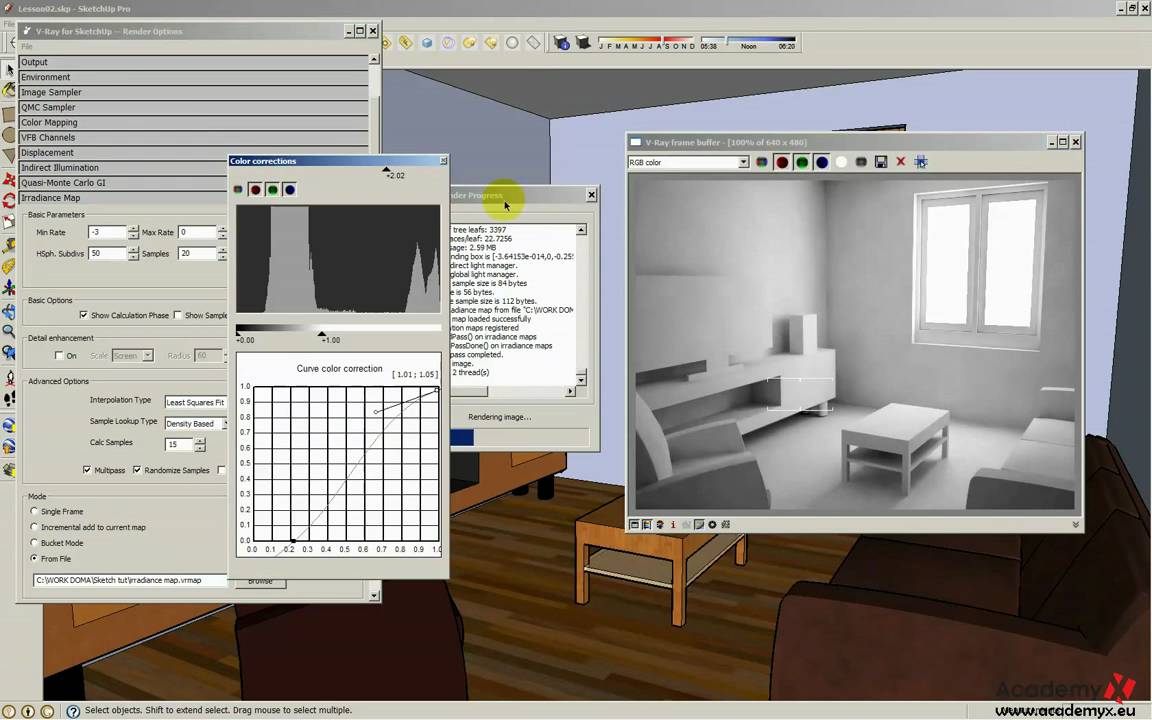Viewport: 1152px width, 720px height.
Task: Click the circled V icon in V-Ray toolbar
Action: [x=448, y=43]
